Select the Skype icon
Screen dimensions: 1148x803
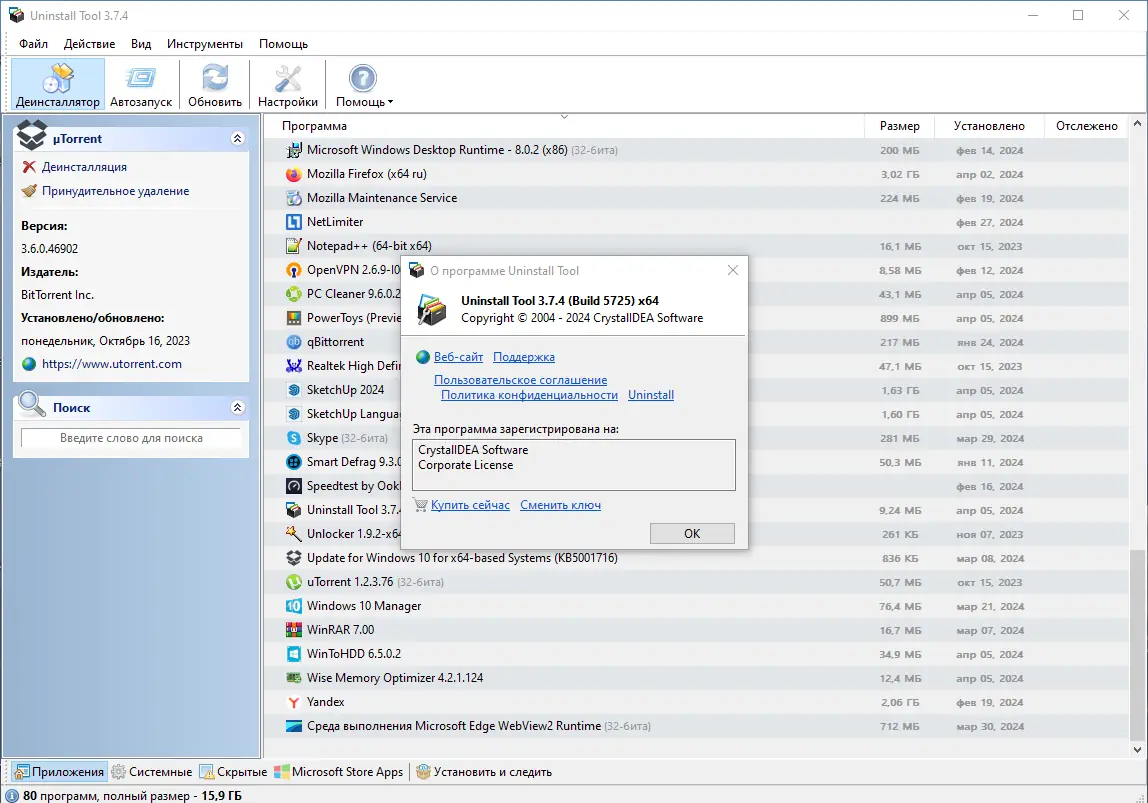pyautogui.click(x=294, y=438)
